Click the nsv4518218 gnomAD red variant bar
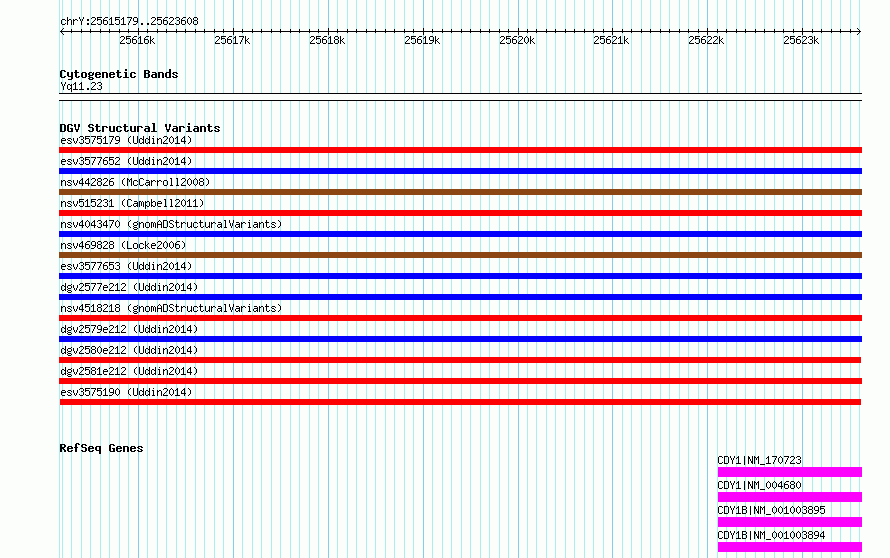This screenshot has width=890, height=558. click(x=460, y=318)
